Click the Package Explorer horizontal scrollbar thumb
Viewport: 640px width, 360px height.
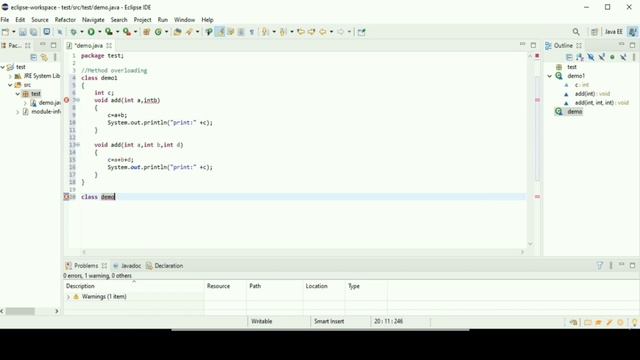pyautogui.click(x=20, y=311)
